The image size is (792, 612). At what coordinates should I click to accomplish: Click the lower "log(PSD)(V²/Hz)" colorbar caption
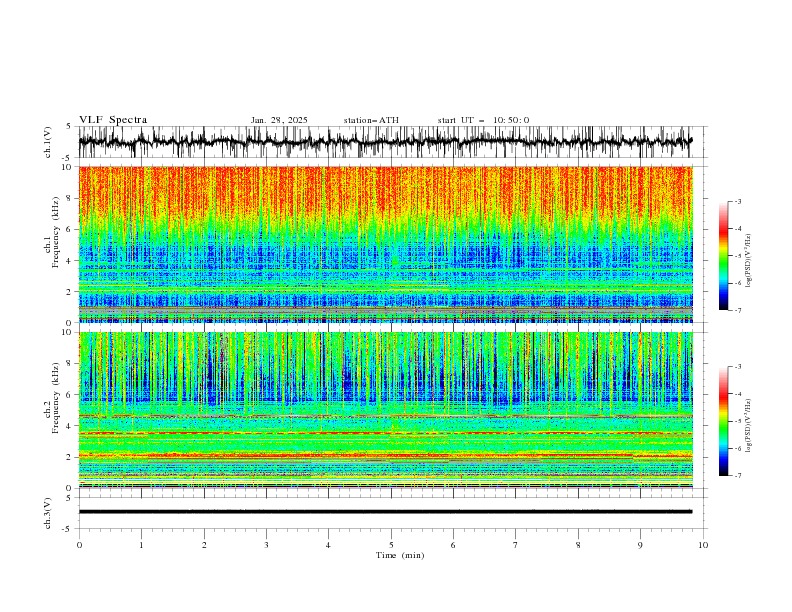749,425
